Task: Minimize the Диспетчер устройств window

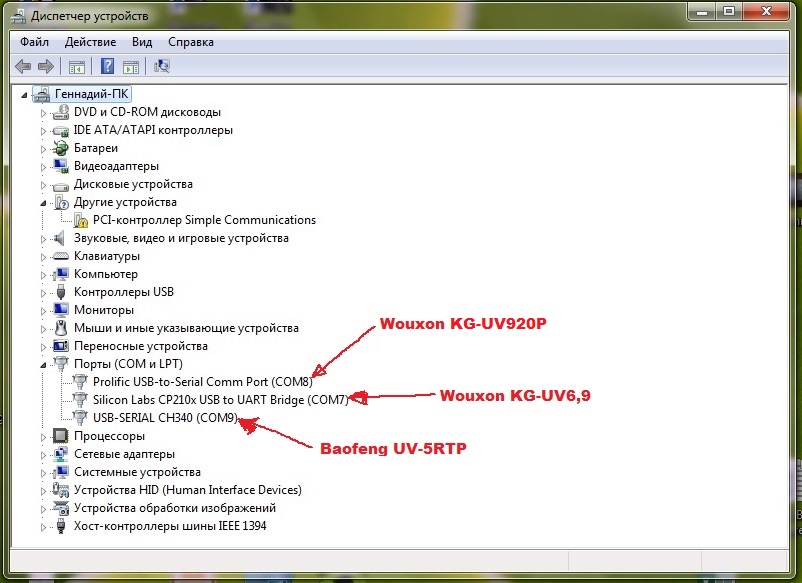Action: 702,12
